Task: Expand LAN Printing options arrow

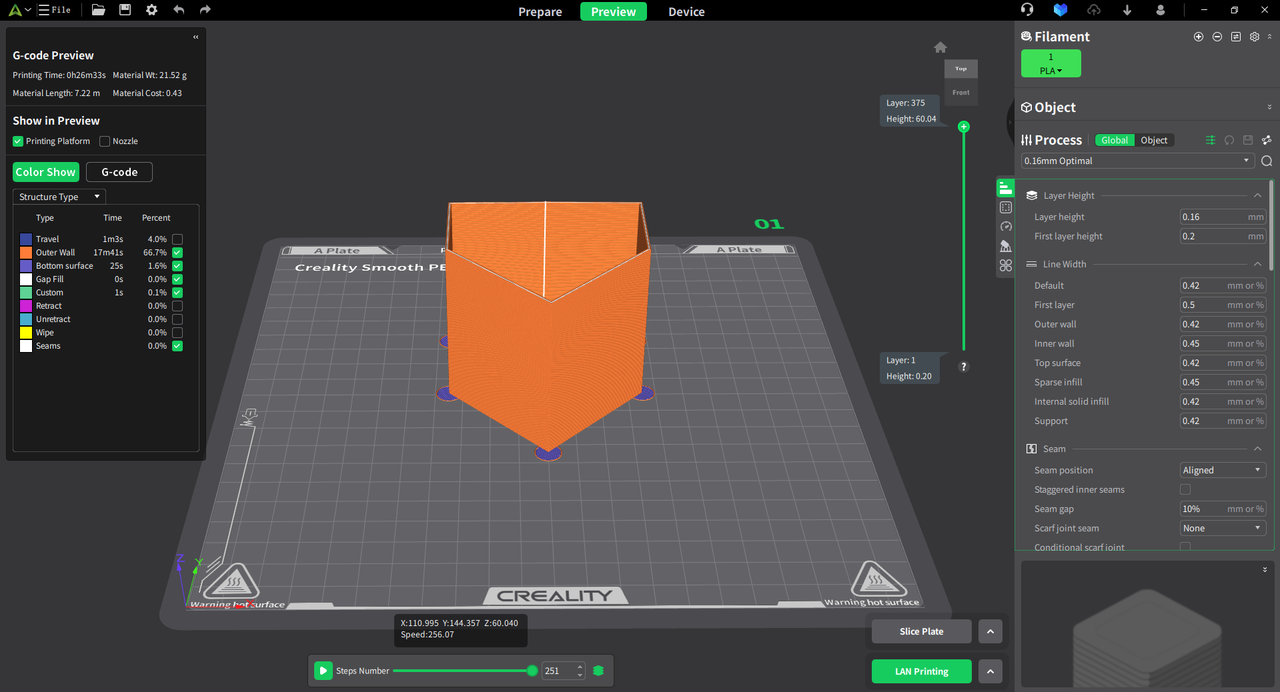Action: tap(990, 671)
